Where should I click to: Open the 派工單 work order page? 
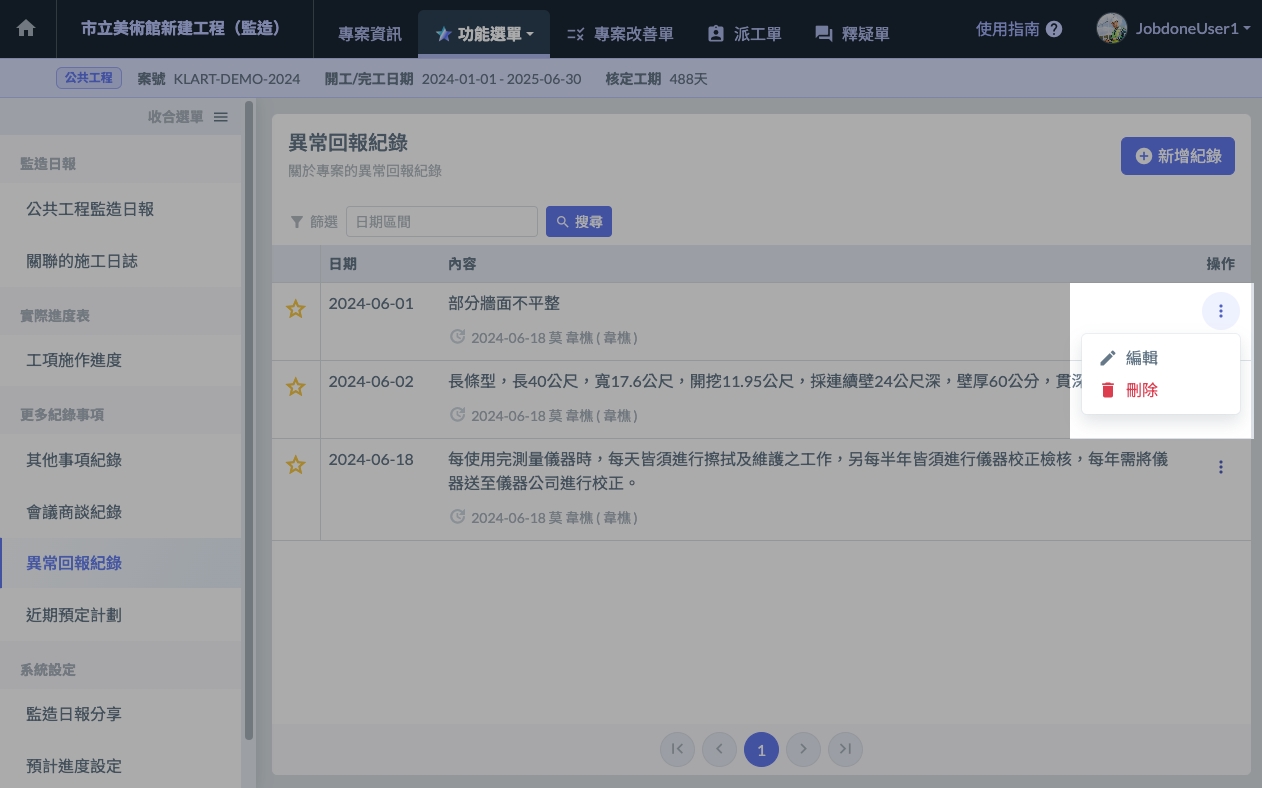742,34
